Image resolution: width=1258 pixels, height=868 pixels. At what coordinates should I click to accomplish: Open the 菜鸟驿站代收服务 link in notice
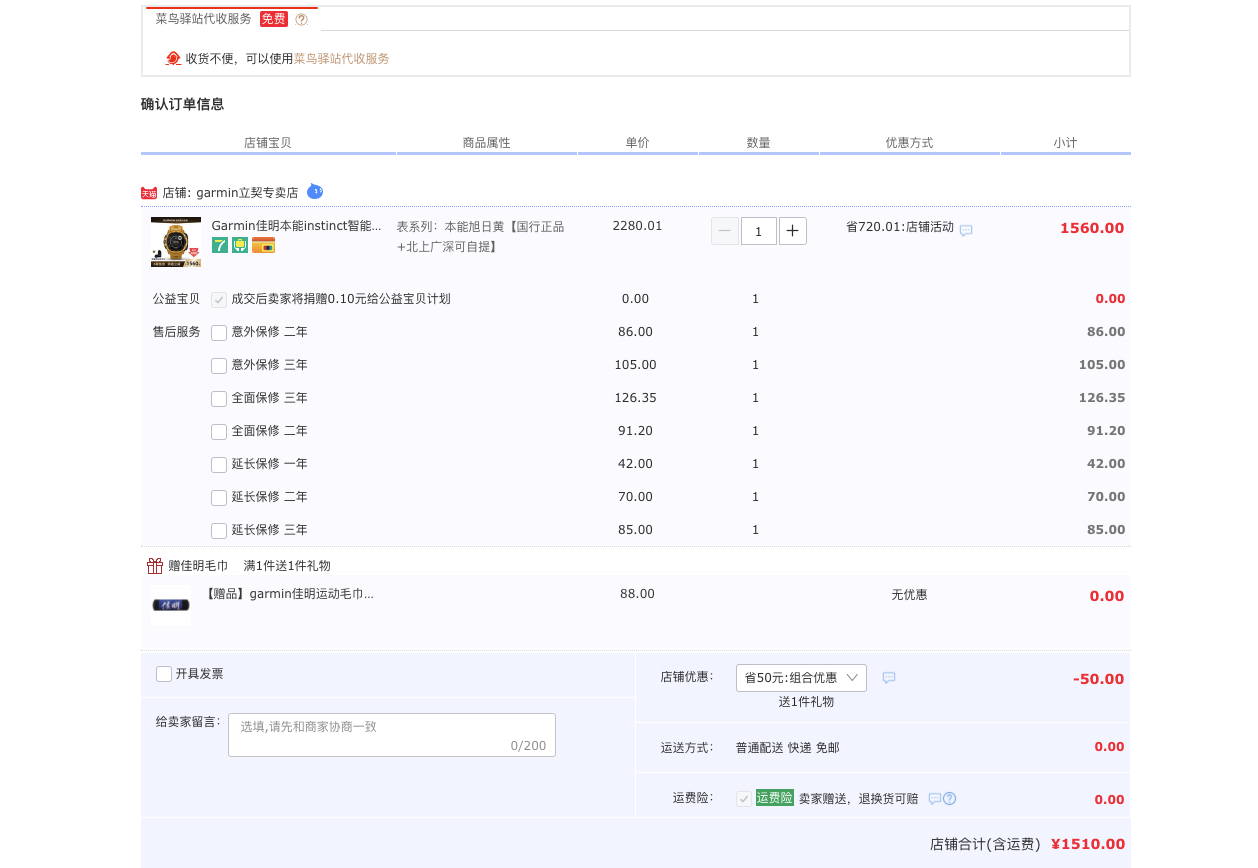coord(341,59)
